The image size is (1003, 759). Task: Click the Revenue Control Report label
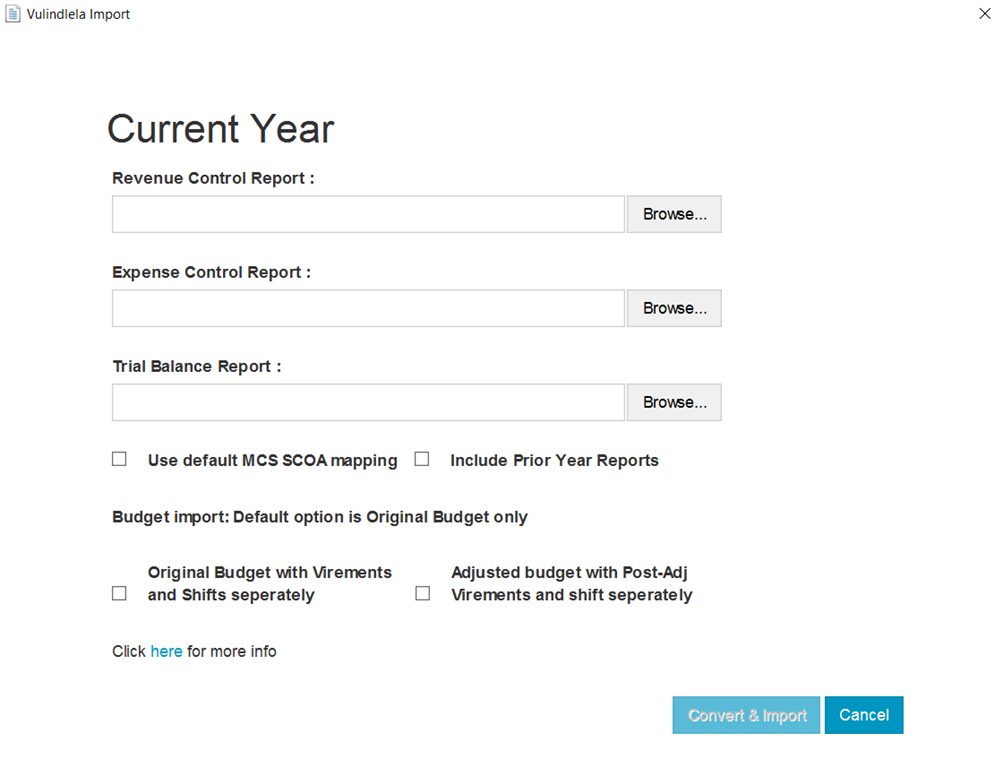(213, 178)
